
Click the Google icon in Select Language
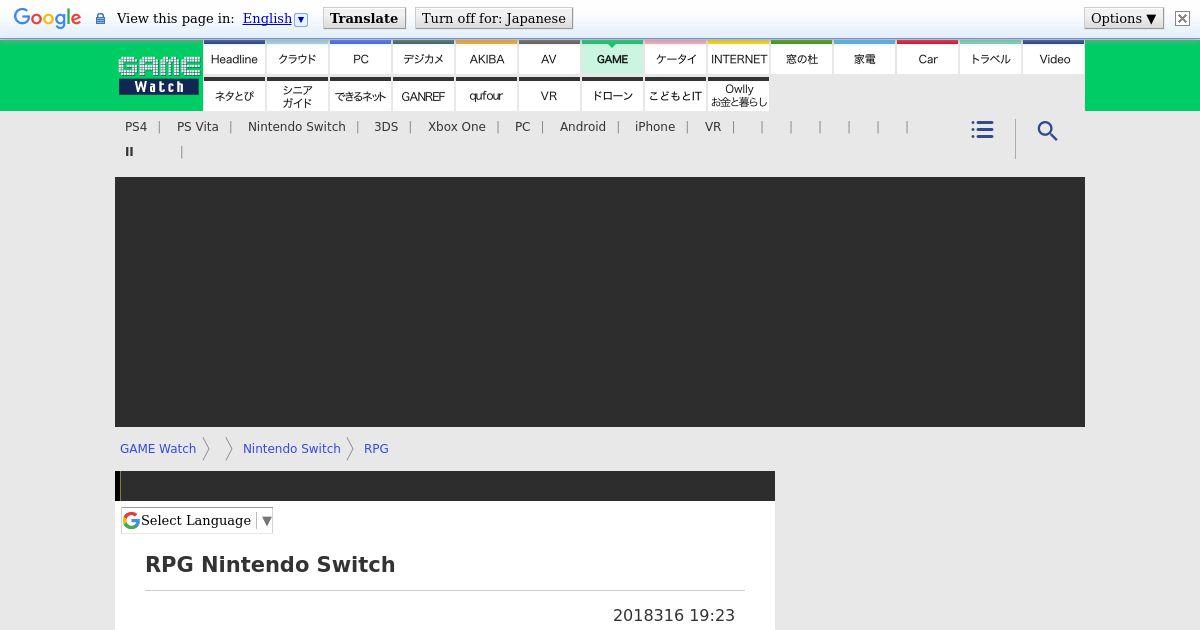(131, 520)
